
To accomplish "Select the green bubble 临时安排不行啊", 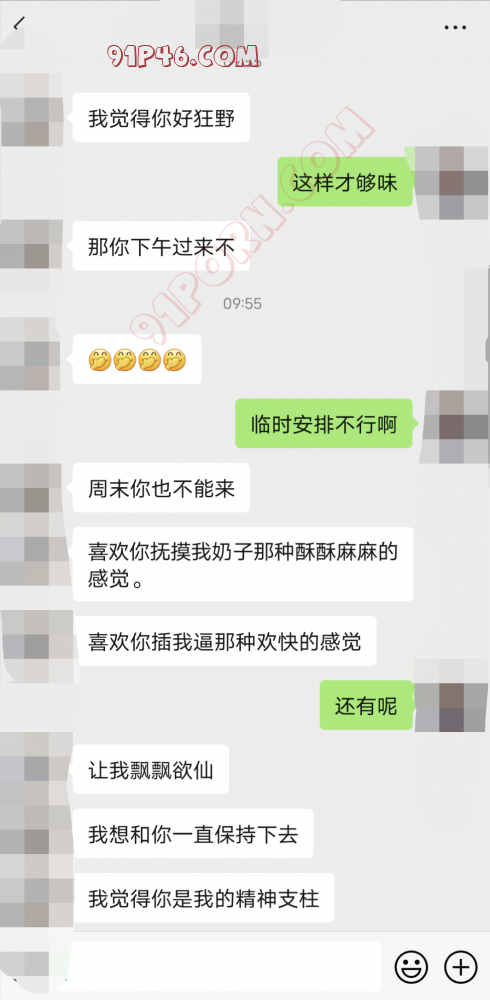I will click(x=324, y=424).
